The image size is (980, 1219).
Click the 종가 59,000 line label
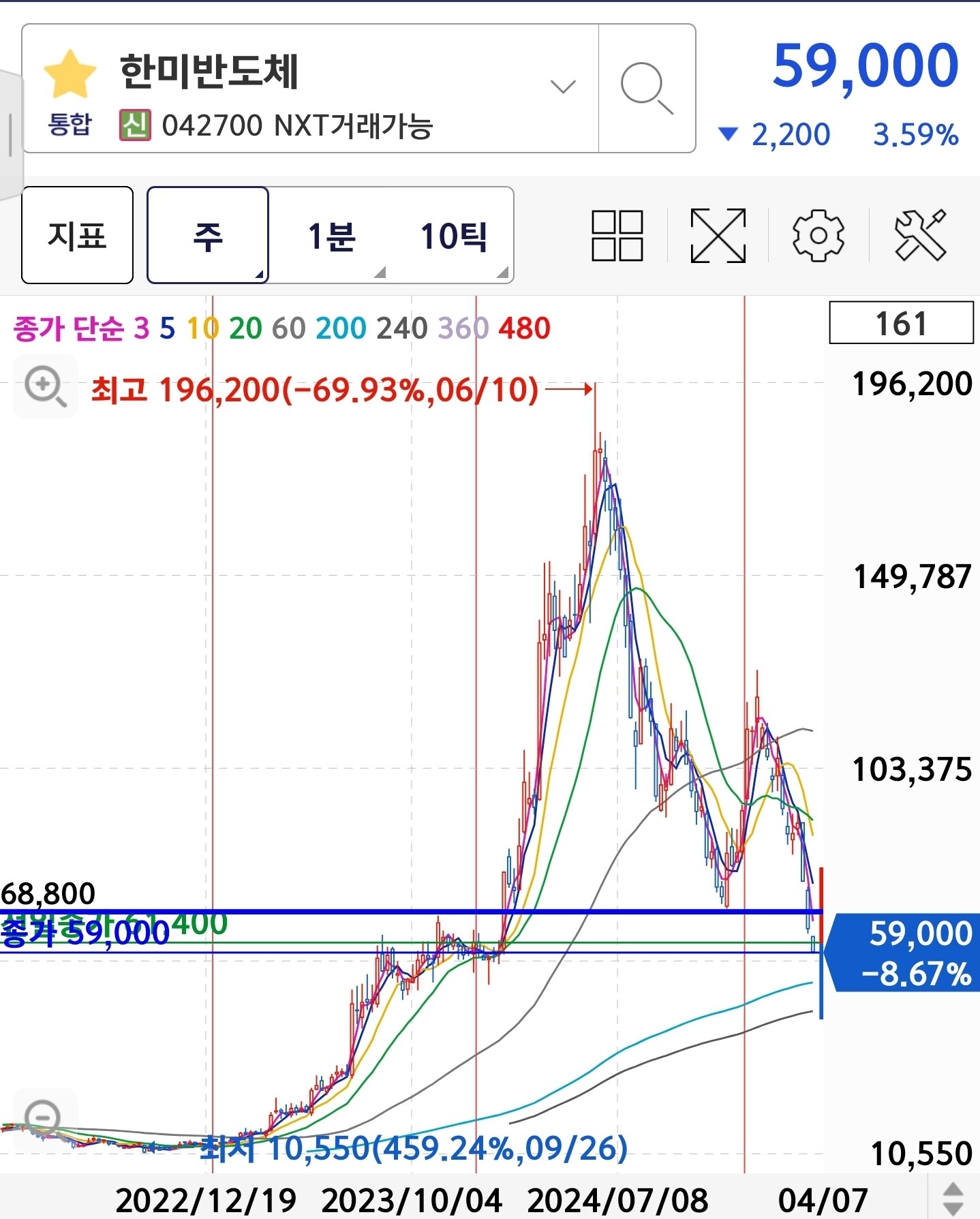(x=85, y=933)
